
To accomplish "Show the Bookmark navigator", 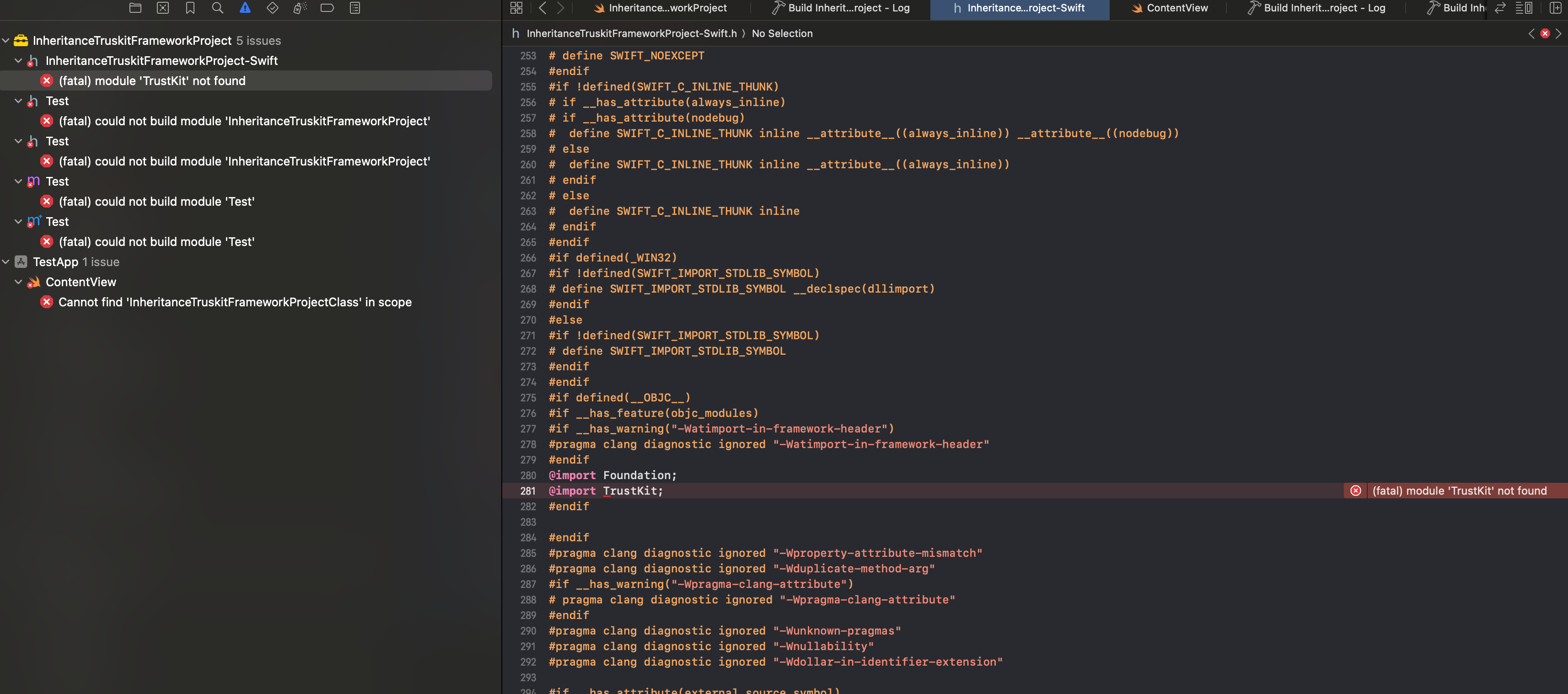I will [x=190, y=8].
